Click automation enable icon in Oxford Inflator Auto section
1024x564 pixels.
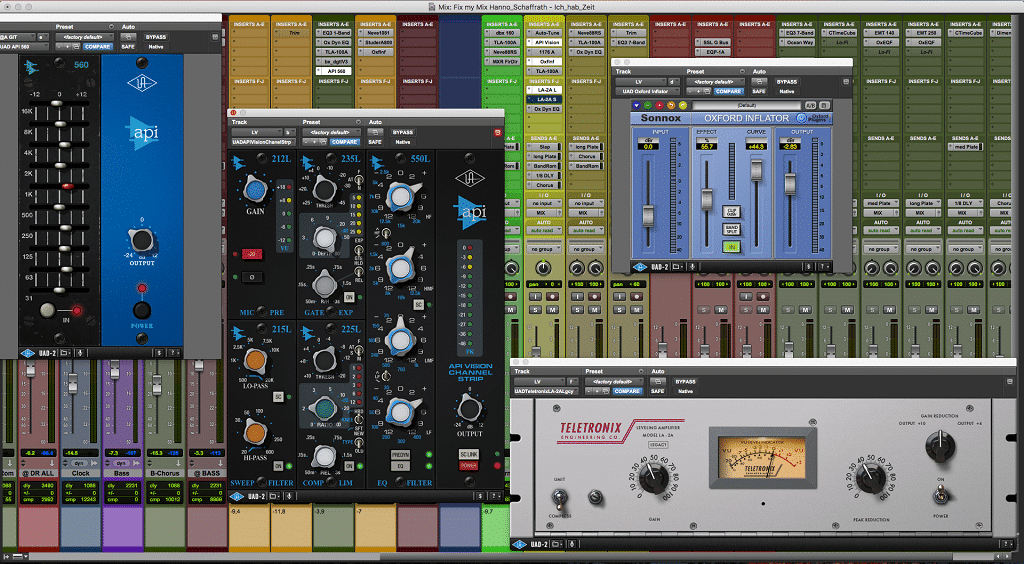(760, 82)
